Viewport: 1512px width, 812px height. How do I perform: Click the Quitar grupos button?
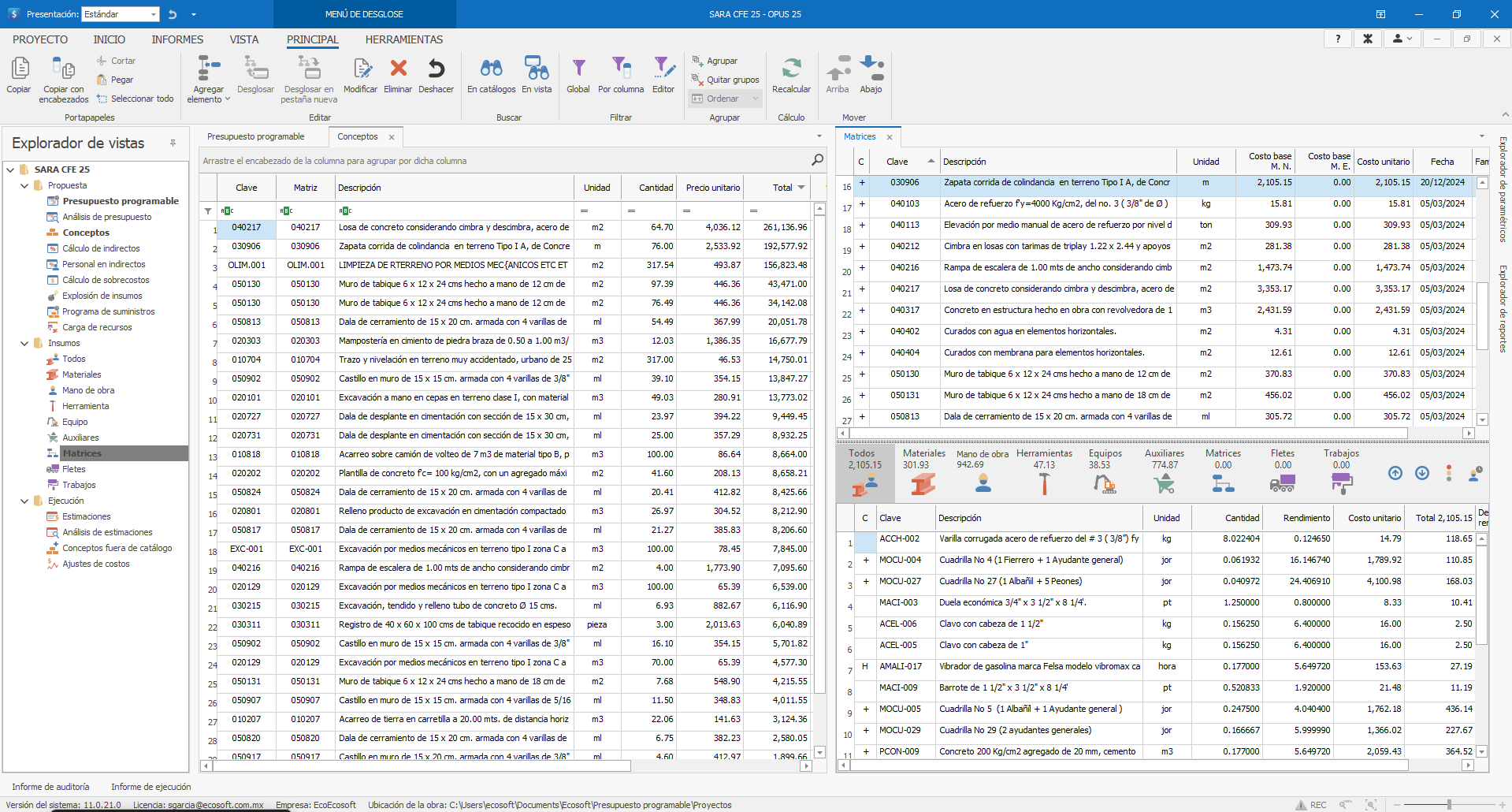tap(726, 80)
